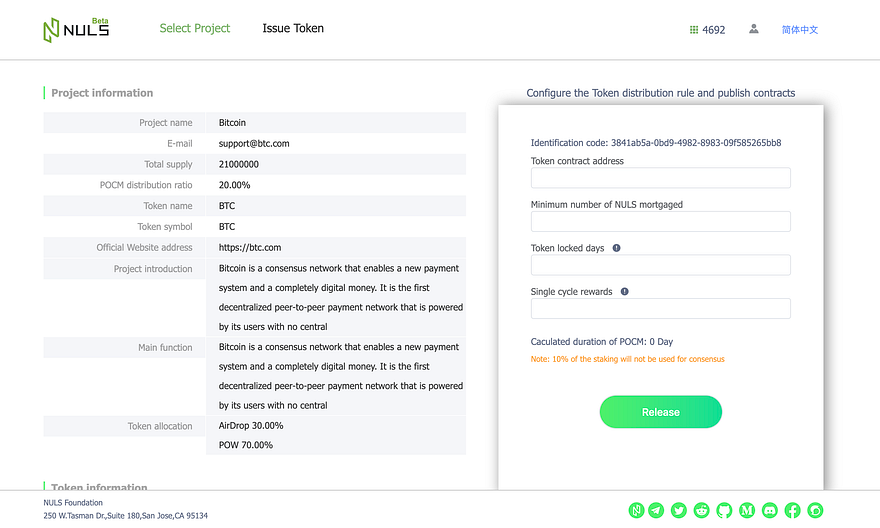
Task: Switch to the Select Project tab
Action: click(x=195, y=28)
